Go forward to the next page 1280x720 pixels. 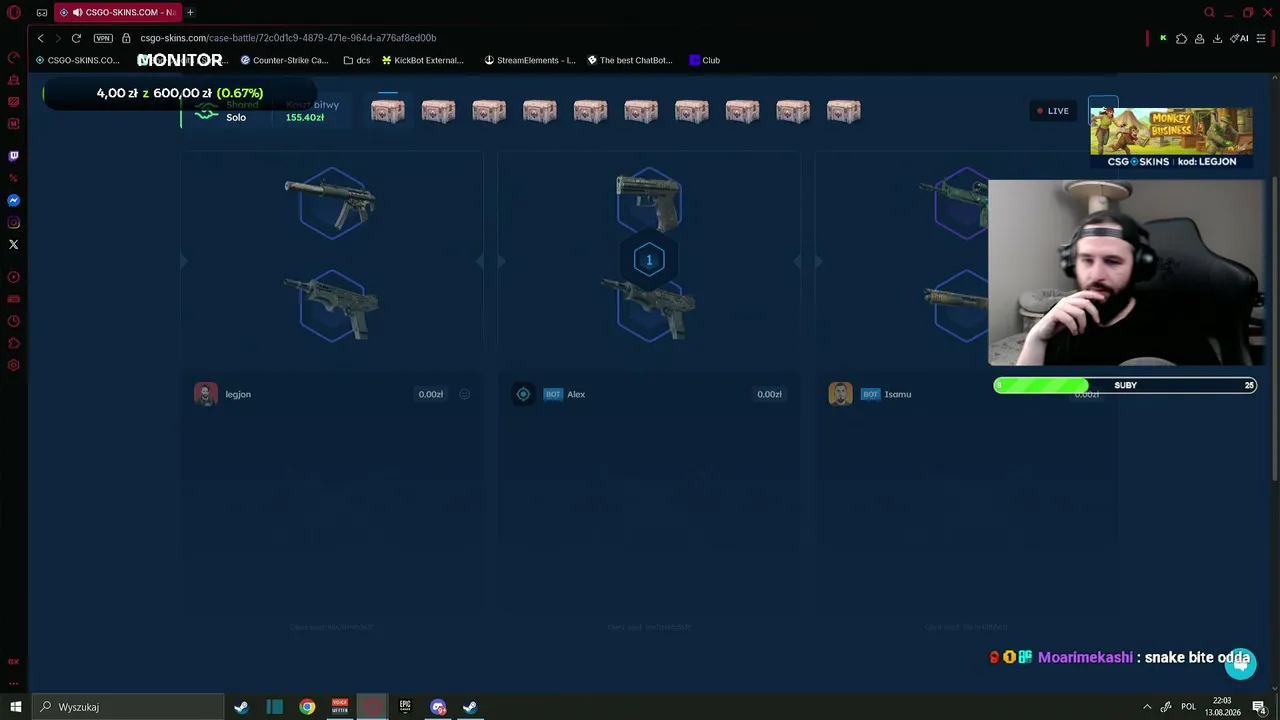click(x=58, y=38)
